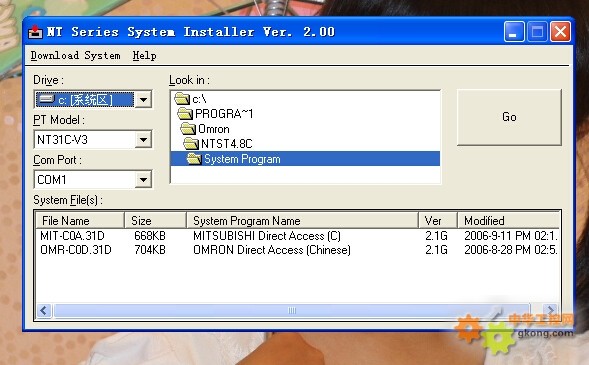Select file MIT-C0A.31D

tap(72, 236)
